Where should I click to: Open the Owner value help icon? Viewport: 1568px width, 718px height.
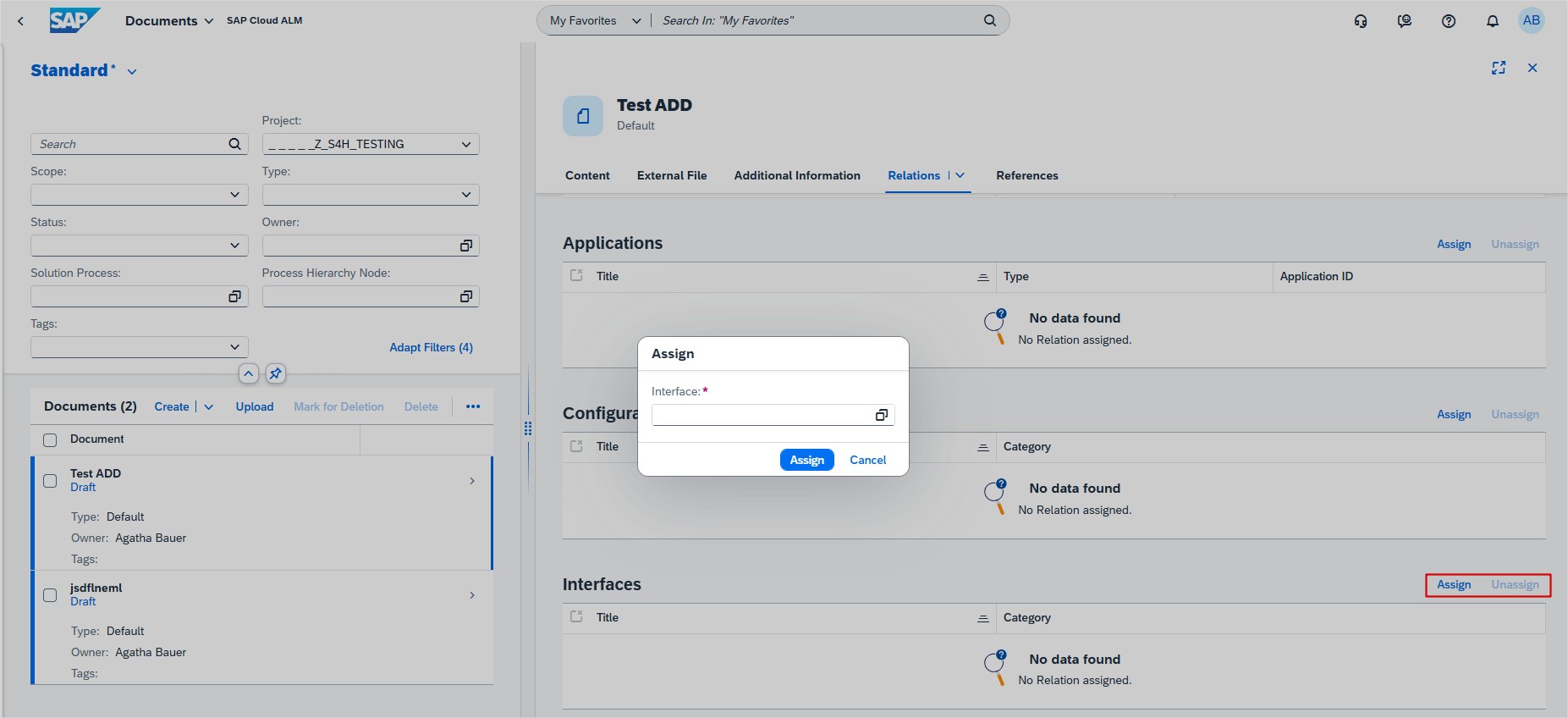465,246
